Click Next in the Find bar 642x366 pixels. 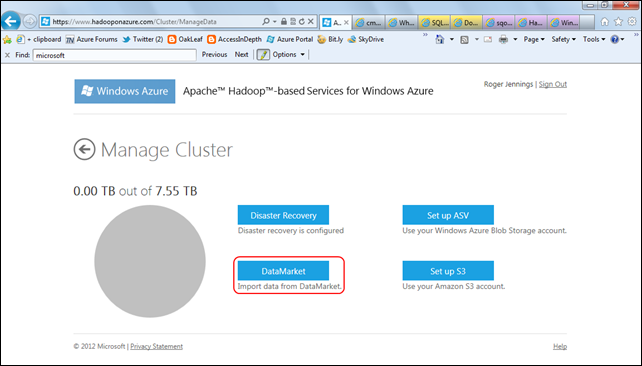pyautogui.click(x=241, y=54)
